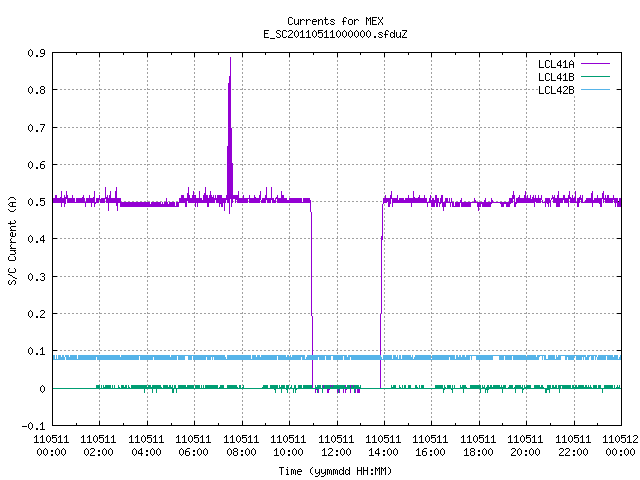The width and height of the screenshot is (640, 480).
Task: Click the 0.6 y-axis tick label
Action: 36,165
